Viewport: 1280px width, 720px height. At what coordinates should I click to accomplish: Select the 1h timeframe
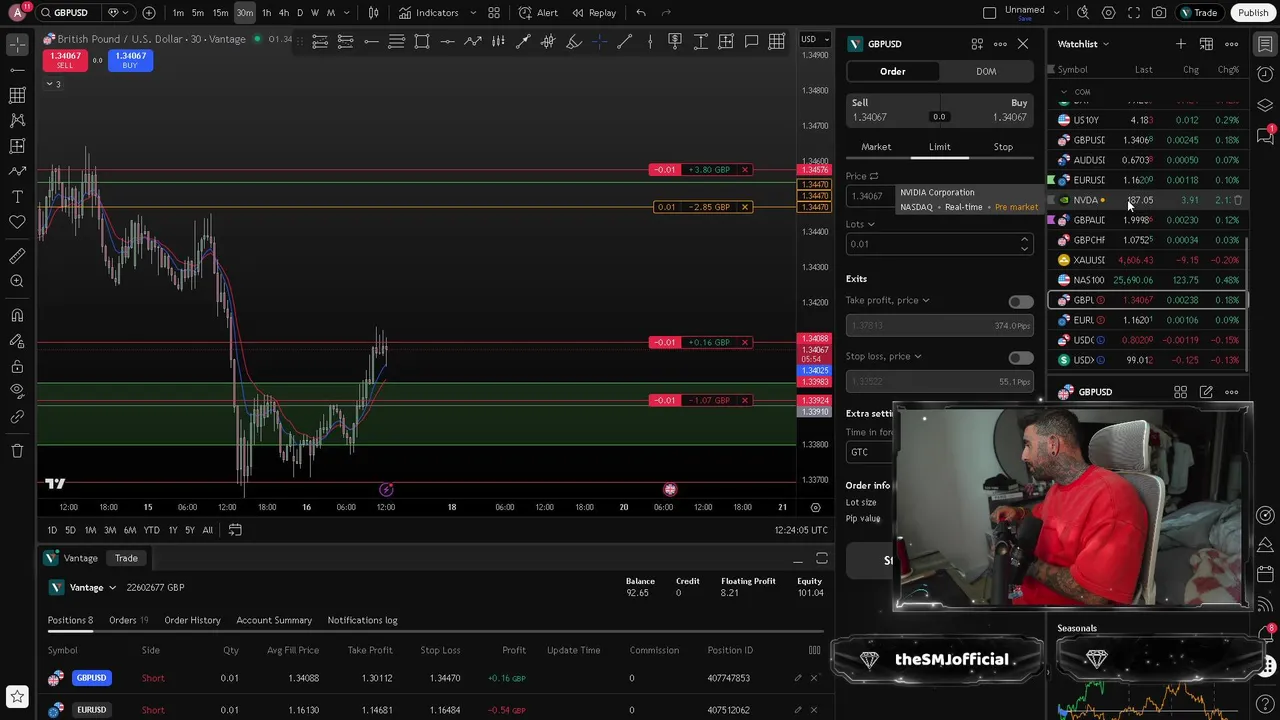point(266,13)
